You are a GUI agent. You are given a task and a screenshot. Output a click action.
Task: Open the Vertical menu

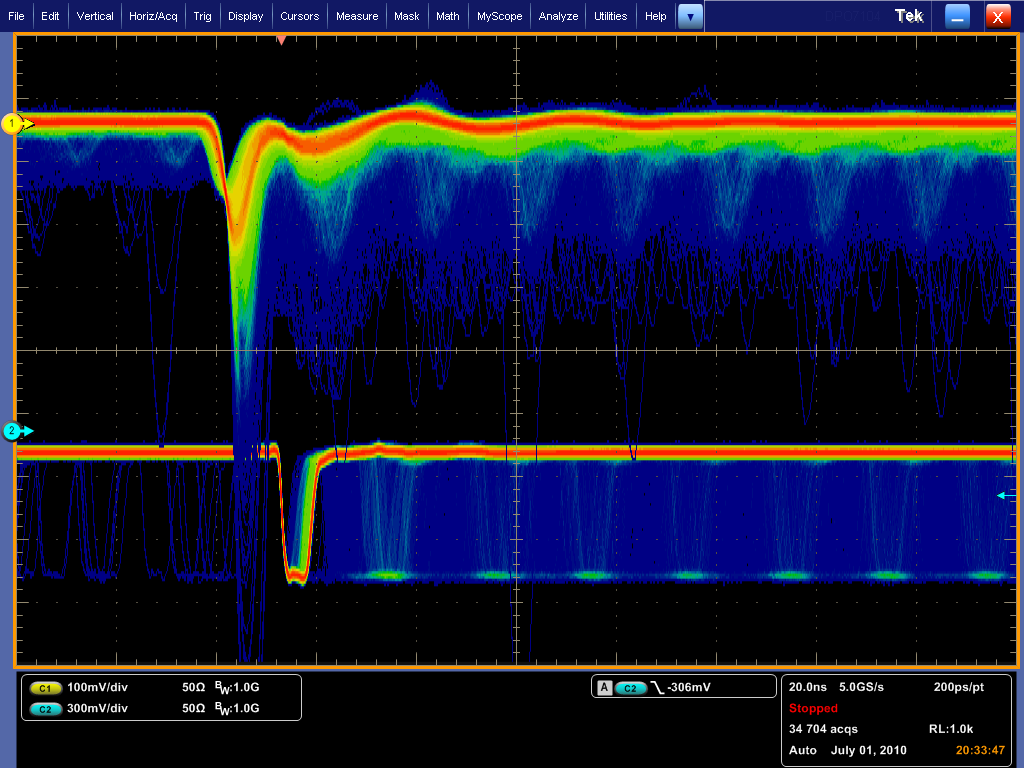coord(95,16)
